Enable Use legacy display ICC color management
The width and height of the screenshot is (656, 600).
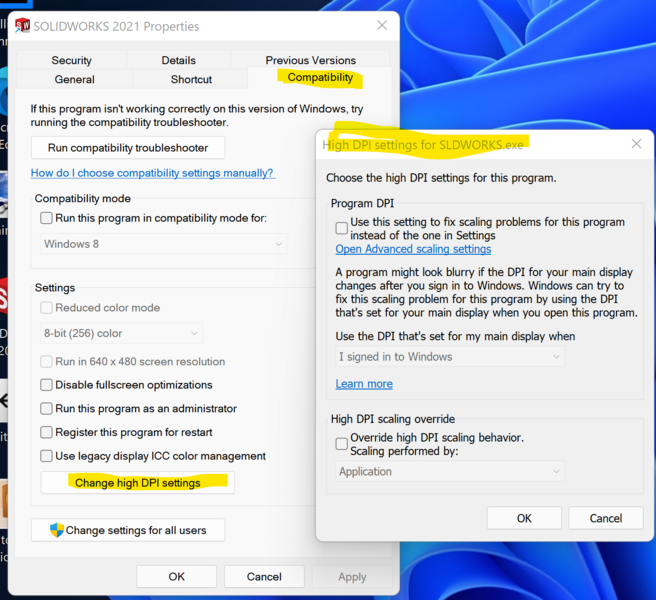click(x=46, y=456)
